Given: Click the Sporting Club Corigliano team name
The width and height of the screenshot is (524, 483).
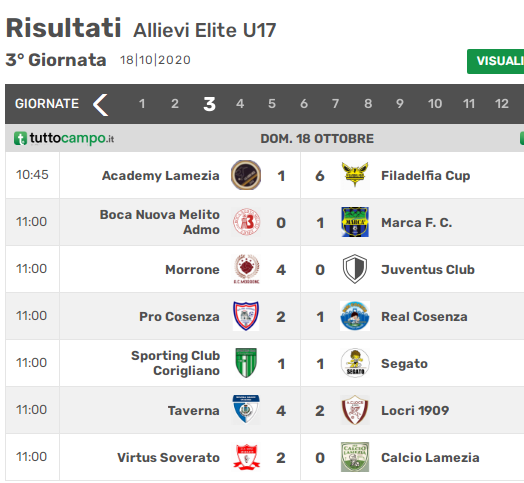Looking at the screenshot, I should [x=175, y=363].
